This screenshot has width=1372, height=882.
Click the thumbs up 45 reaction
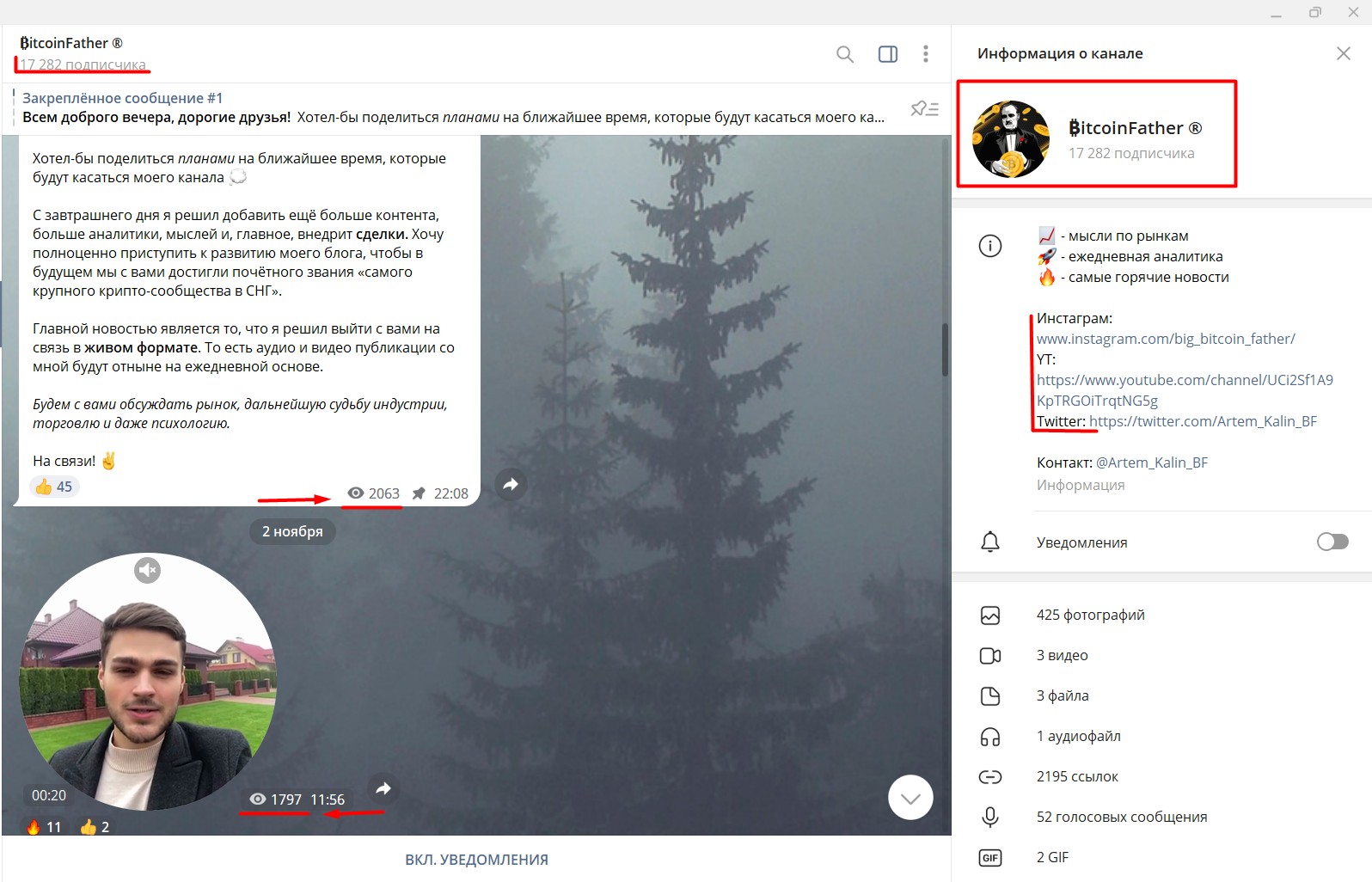point(54,487)
